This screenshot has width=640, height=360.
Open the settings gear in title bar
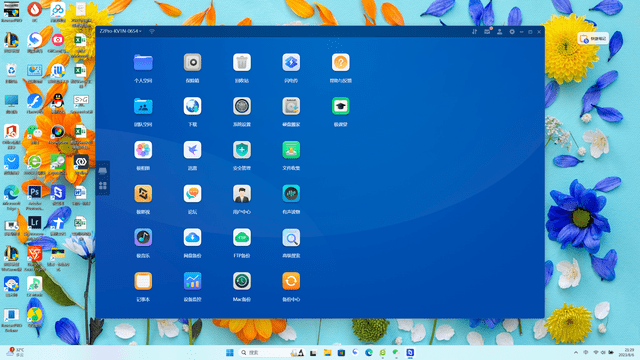pos(512,31)
